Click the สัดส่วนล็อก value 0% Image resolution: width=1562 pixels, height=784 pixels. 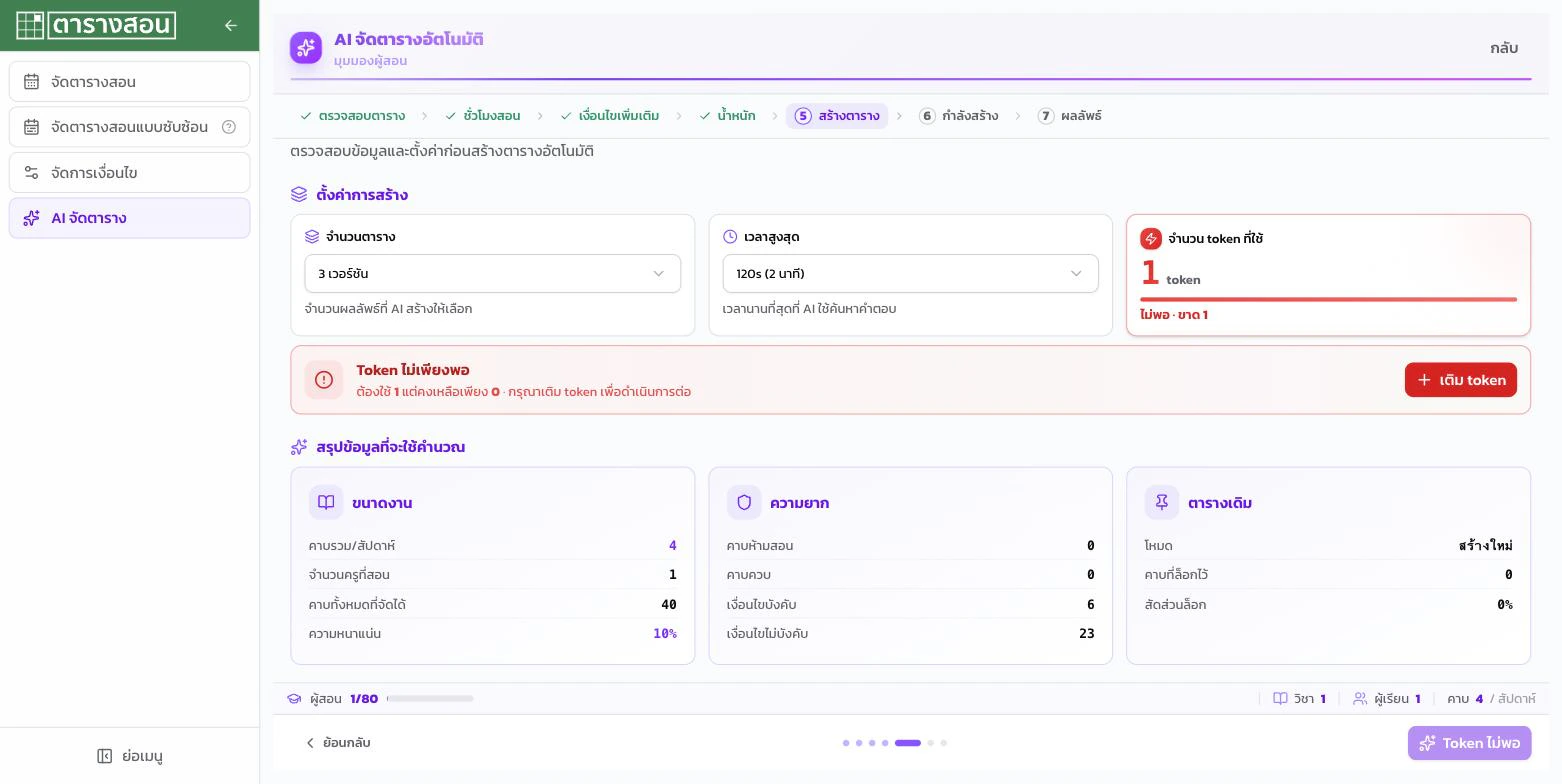pos(1505,605)
